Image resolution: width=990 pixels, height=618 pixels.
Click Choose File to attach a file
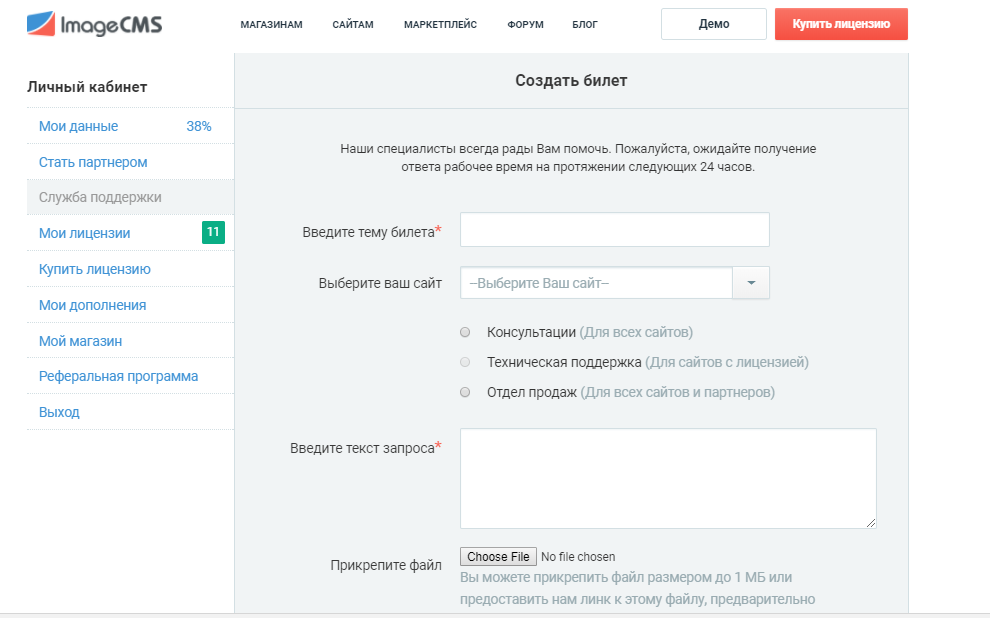(x=498, y=557)
